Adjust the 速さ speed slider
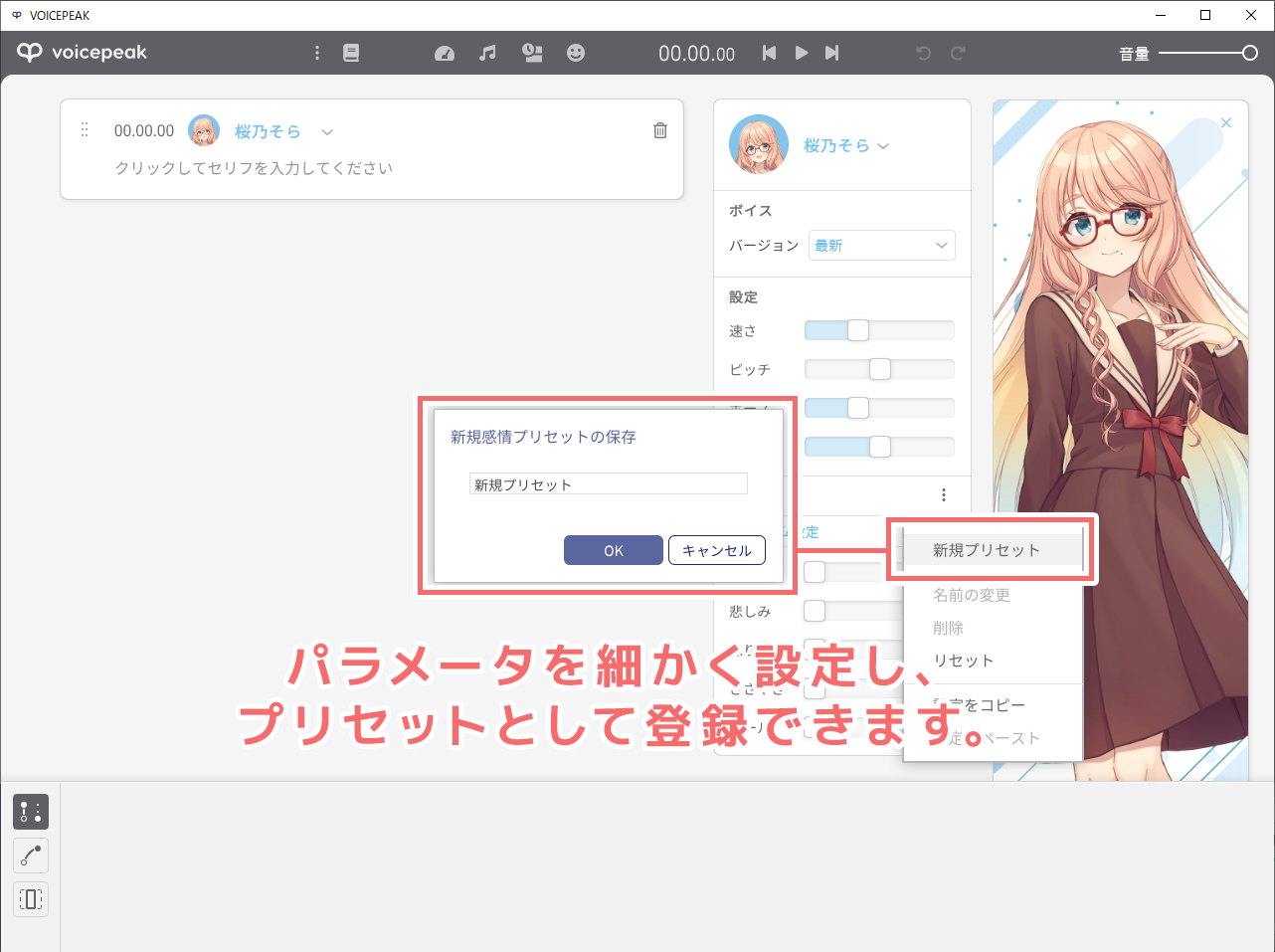This screenshot has height=952, width=1275. [x=879, y=330]
